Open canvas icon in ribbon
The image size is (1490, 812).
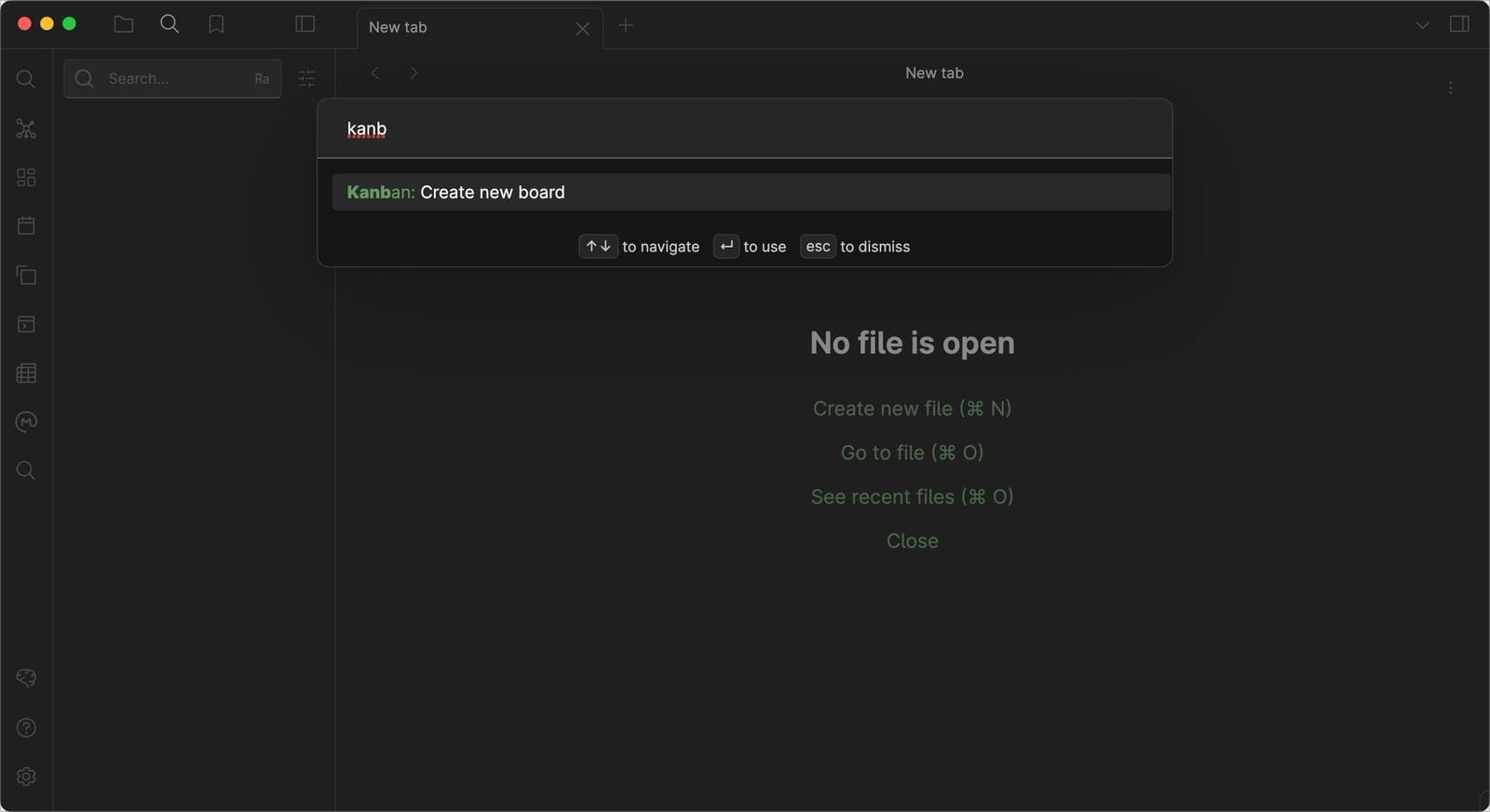click(x=26, y=177)
